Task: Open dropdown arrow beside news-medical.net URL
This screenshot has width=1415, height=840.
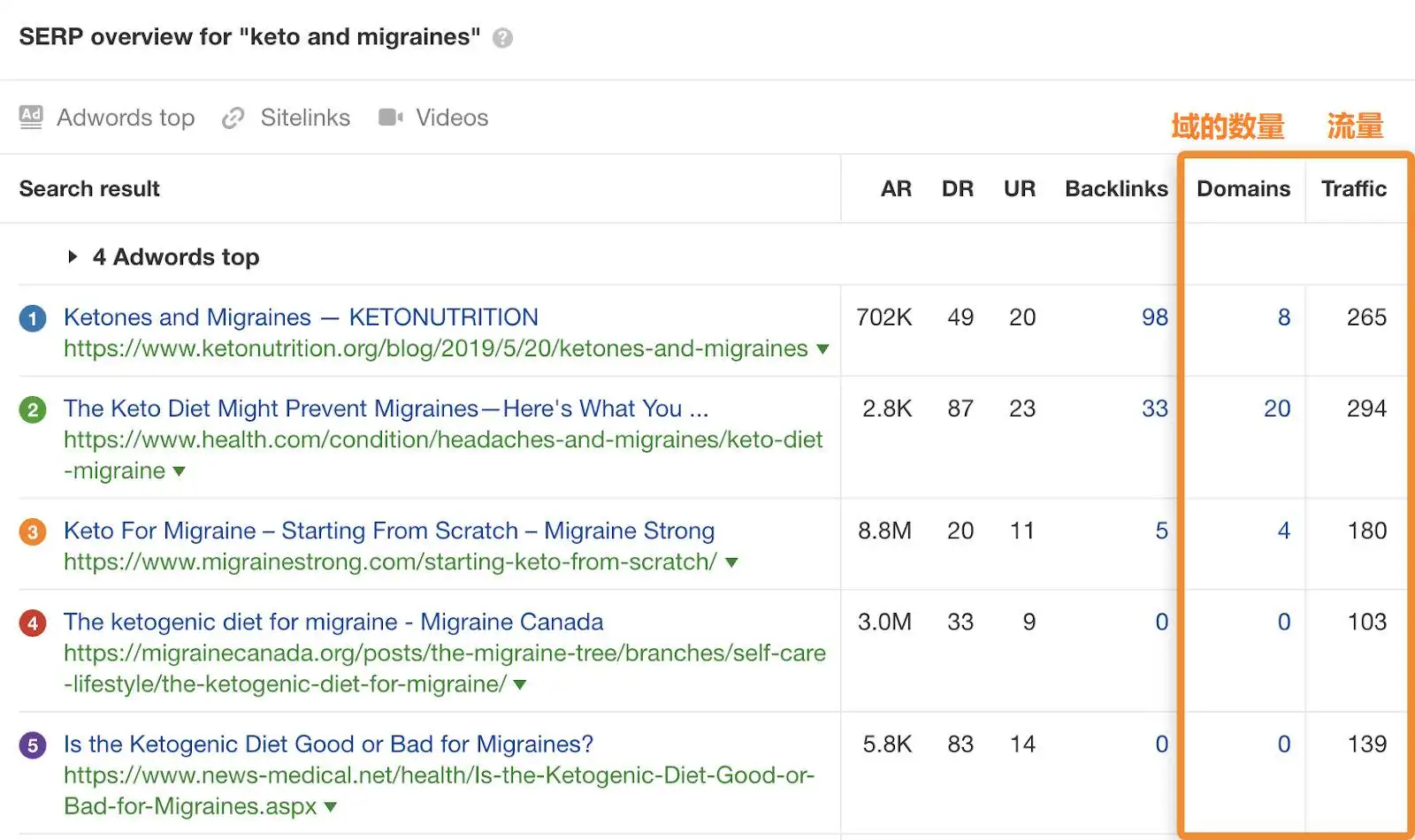Action: [331, 807]
